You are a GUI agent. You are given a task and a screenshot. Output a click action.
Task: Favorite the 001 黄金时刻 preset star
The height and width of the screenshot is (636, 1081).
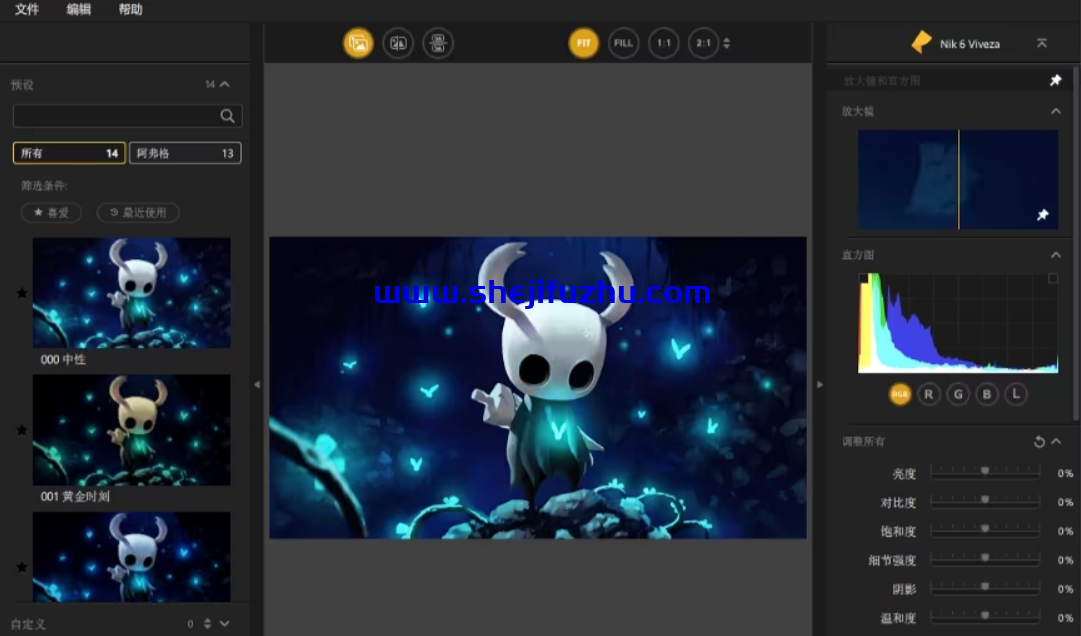22,431
